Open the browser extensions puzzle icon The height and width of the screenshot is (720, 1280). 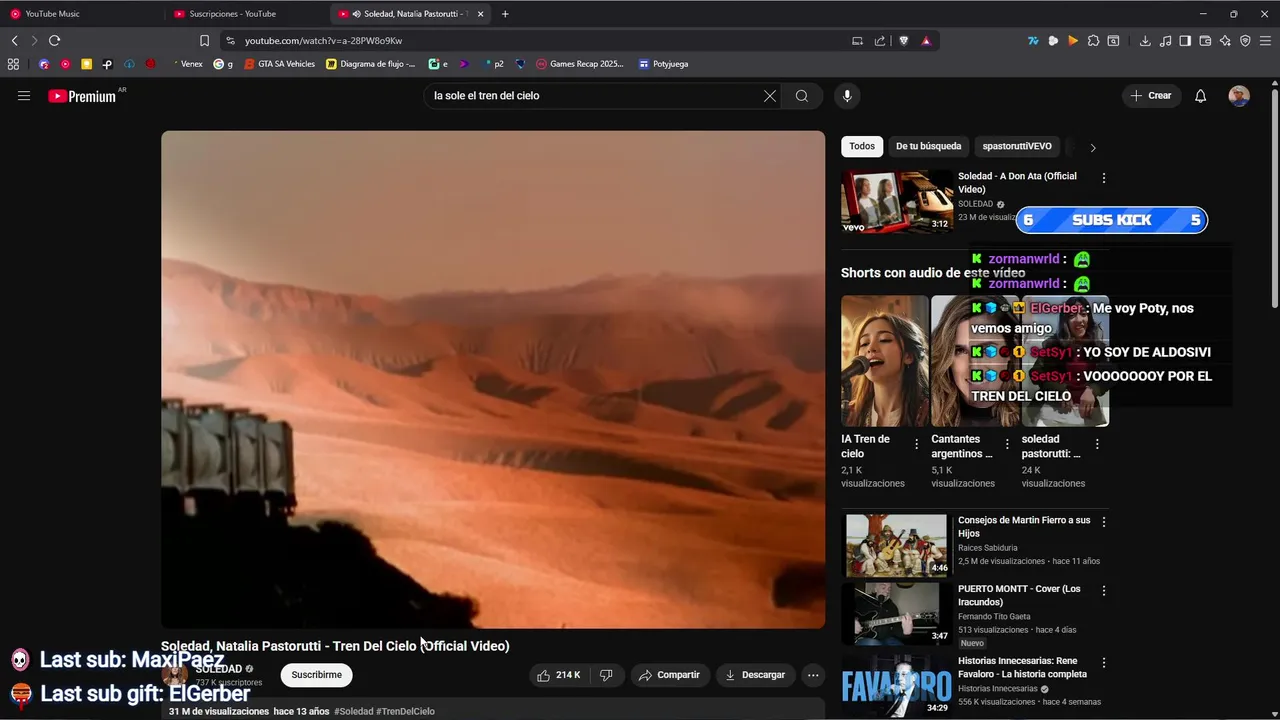1093,41
